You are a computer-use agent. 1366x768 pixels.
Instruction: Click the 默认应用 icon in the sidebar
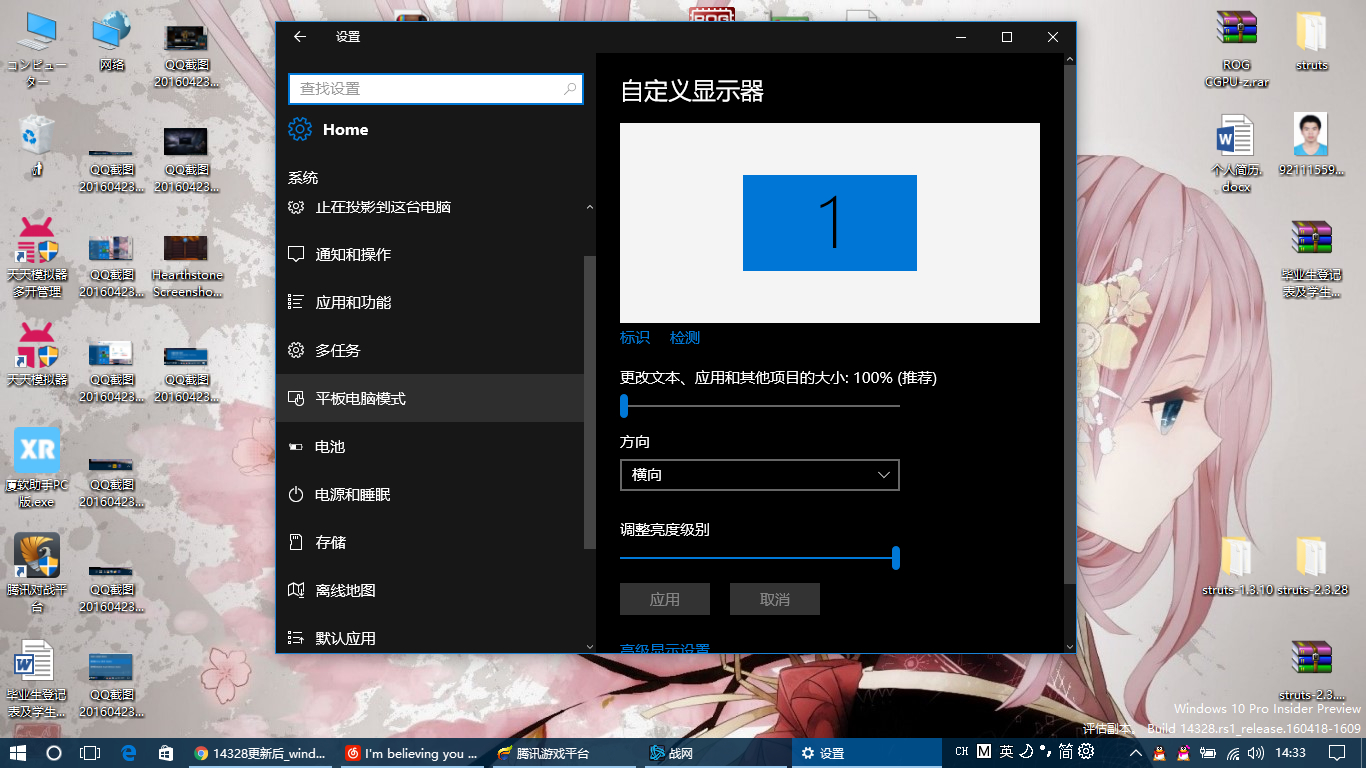[296, 638]
